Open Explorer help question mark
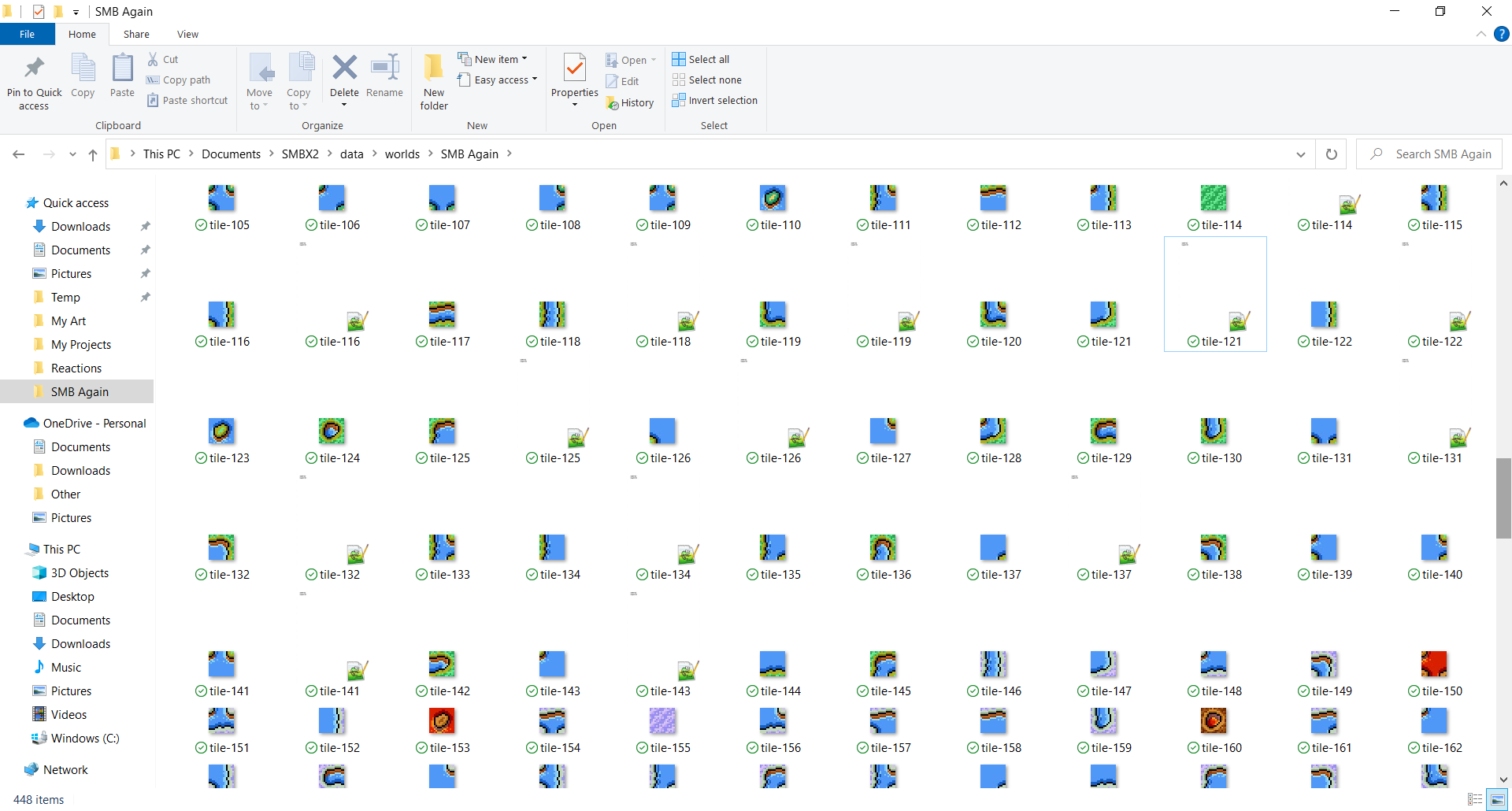Image resolution: width=1512 pixels, height=811 pixels. click(x=1502, y=34)
